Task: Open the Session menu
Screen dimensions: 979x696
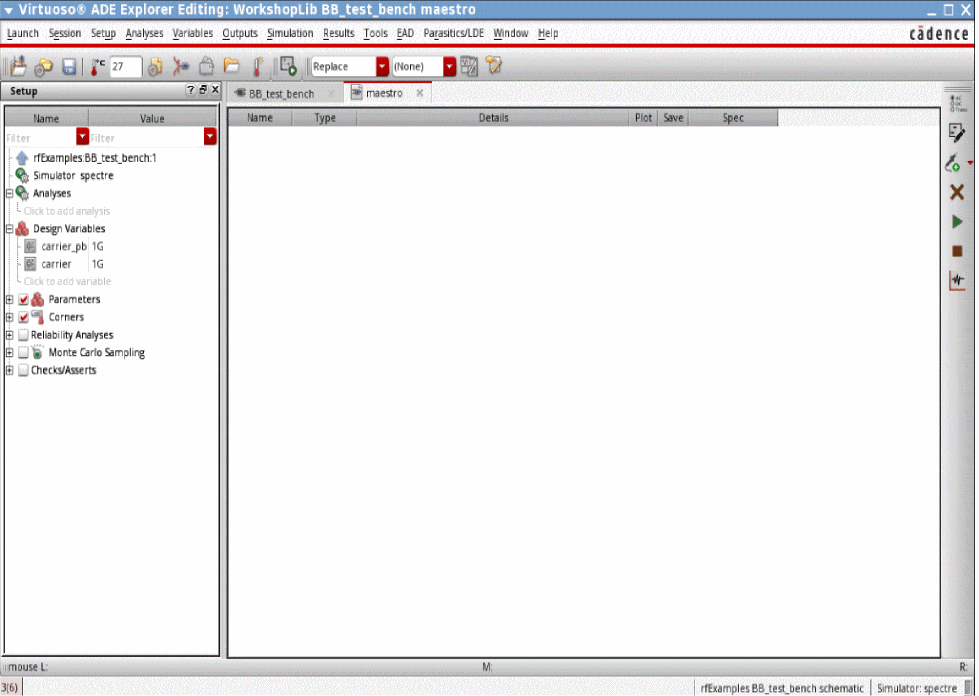Action: click(x=65, y=33)
